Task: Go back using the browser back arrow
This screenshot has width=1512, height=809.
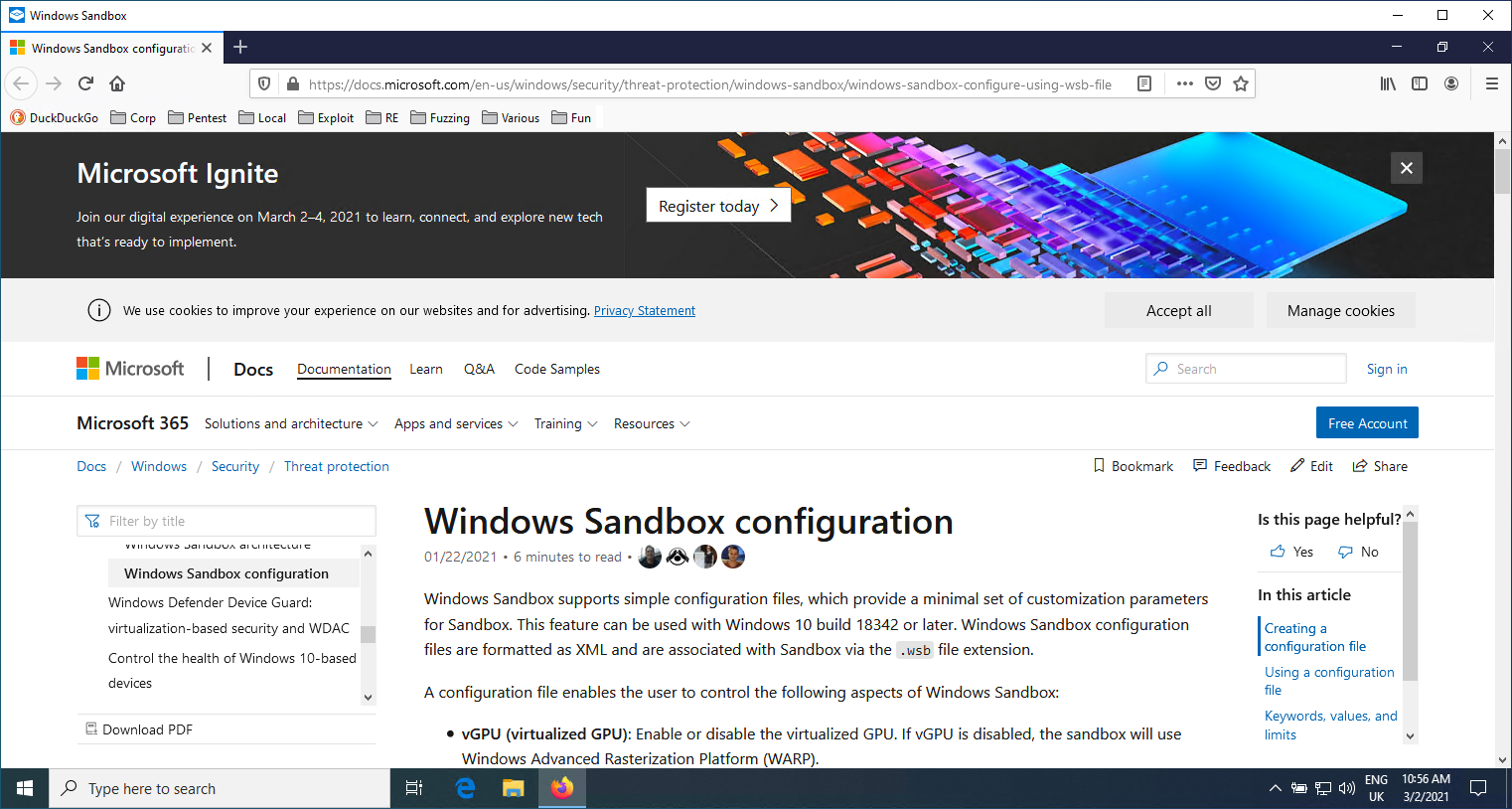Action: pos(22,83)
